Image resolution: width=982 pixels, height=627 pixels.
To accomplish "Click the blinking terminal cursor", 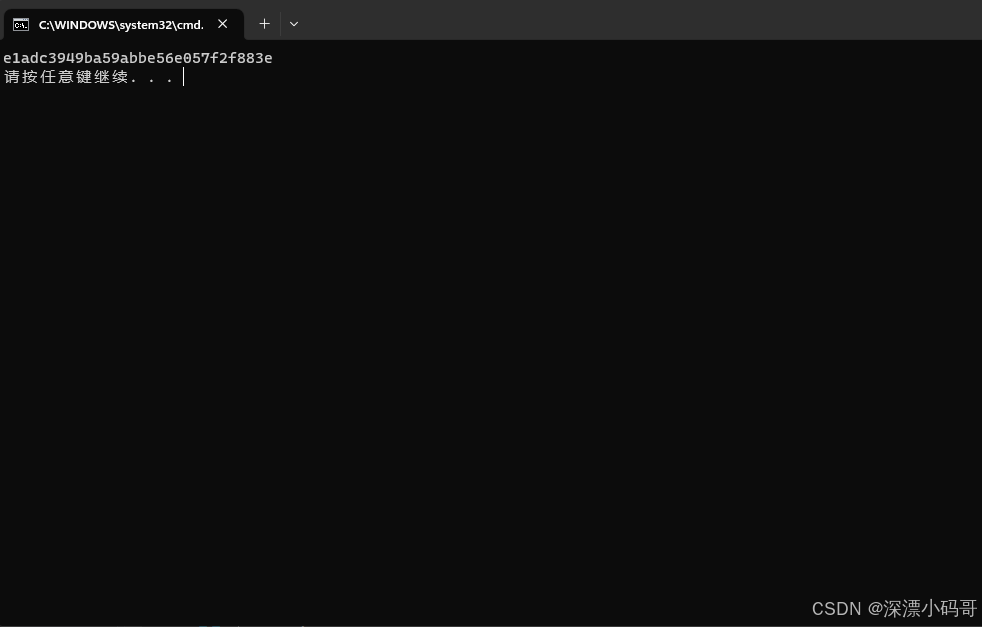I will 183,77.
